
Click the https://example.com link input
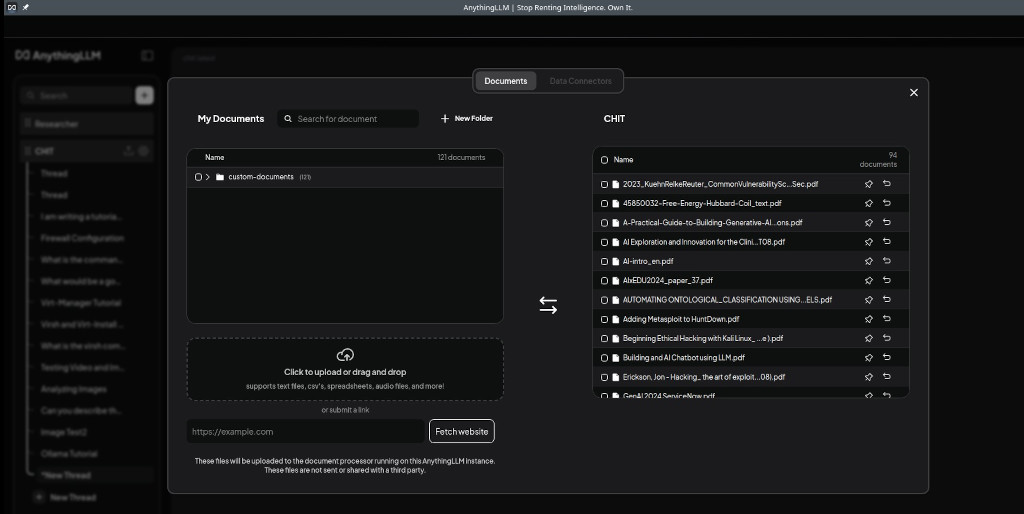tap(306, 432)
